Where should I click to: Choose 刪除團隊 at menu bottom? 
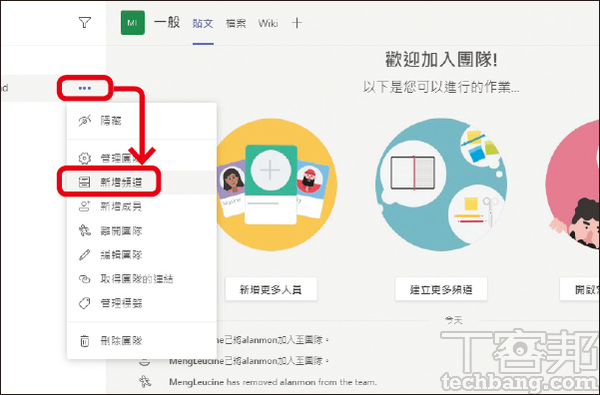click(142, 340)
